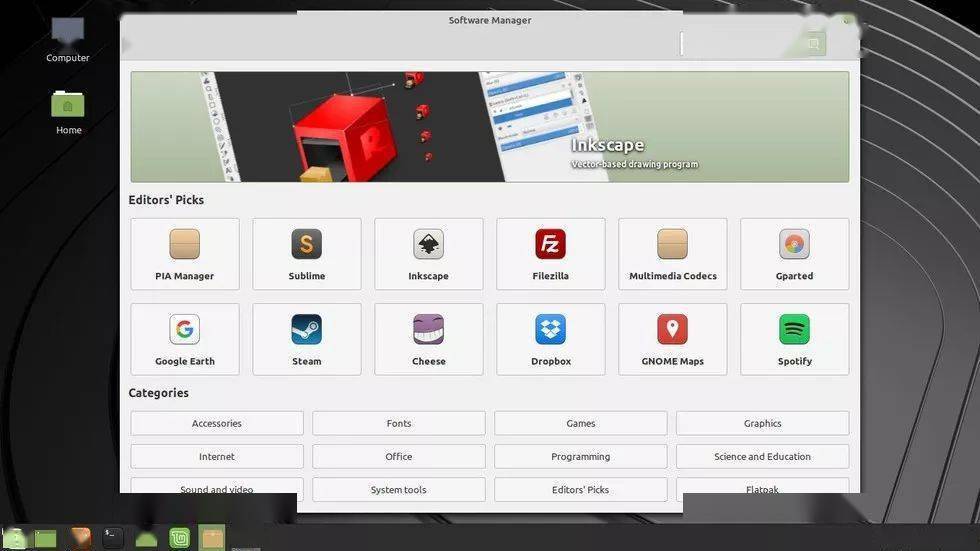Click the Inkscape featured banner
The height and width of the screenshot is (551, 980).
point(490,127)
